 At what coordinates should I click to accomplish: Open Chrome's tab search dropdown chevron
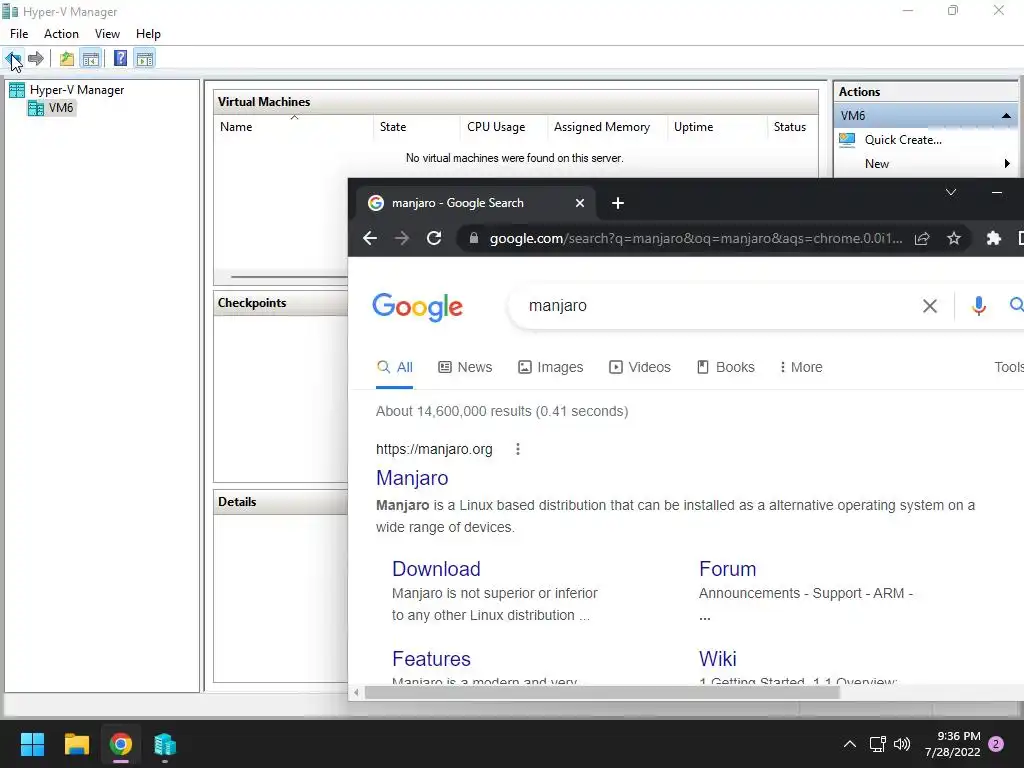click(951, 192)
